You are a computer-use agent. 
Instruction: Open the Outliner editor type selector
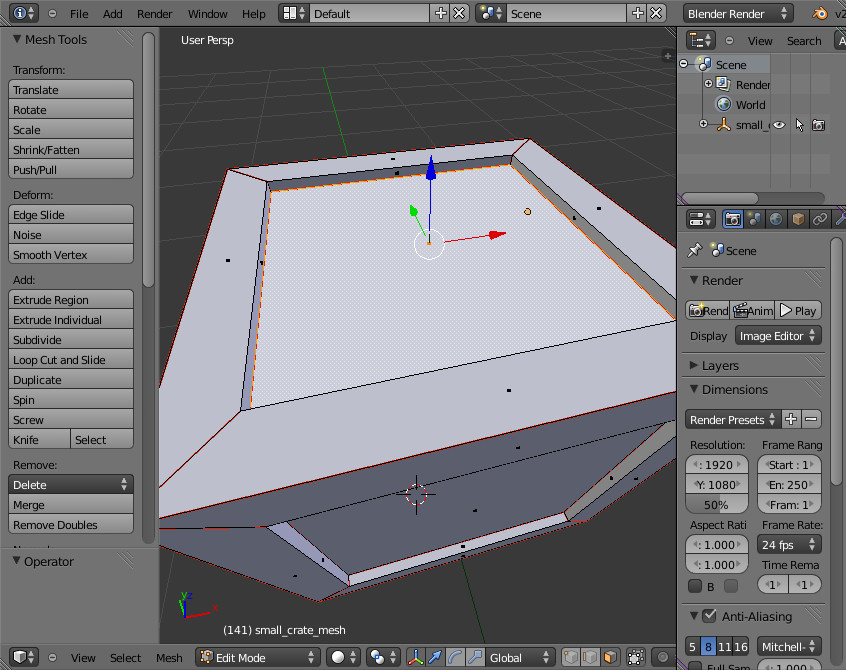(x=700, y=40)
